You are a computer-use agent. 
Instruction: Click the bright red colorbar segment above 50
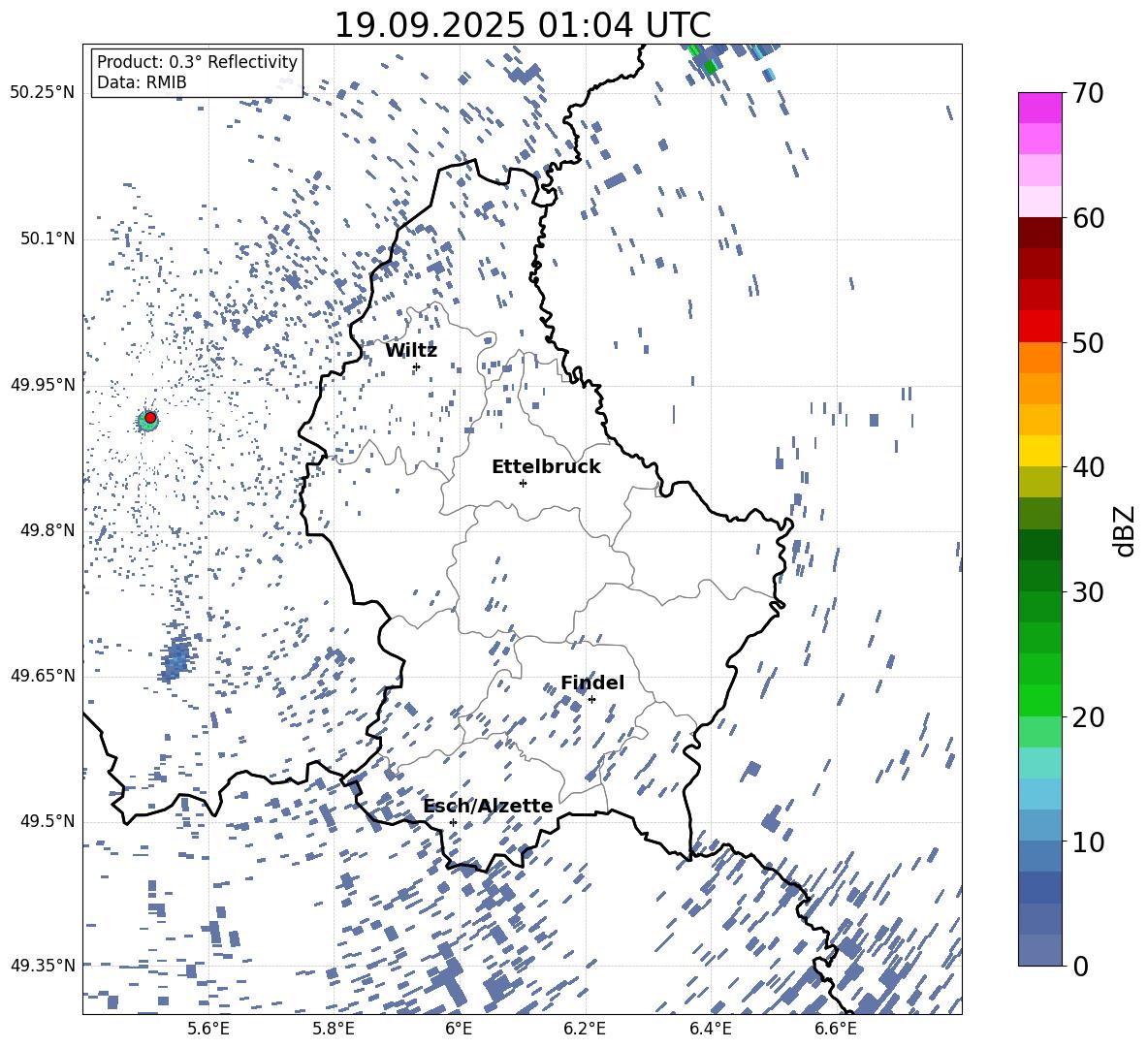pyautogui.click(x=1039, y=327)
